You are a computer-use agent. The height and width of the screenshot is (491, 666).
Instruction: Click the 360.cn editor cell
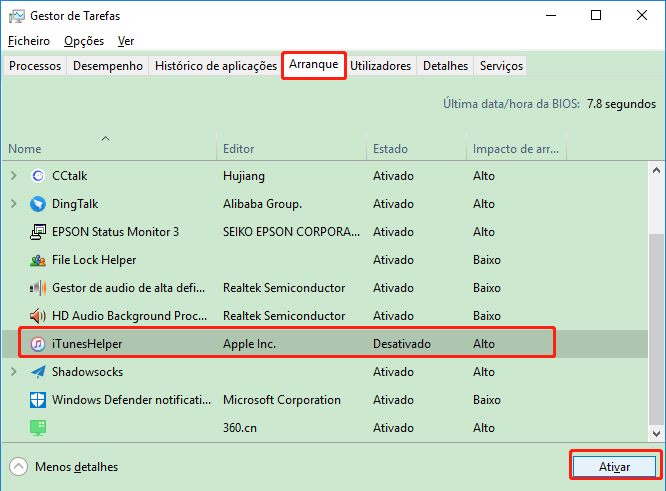point(240,428)
